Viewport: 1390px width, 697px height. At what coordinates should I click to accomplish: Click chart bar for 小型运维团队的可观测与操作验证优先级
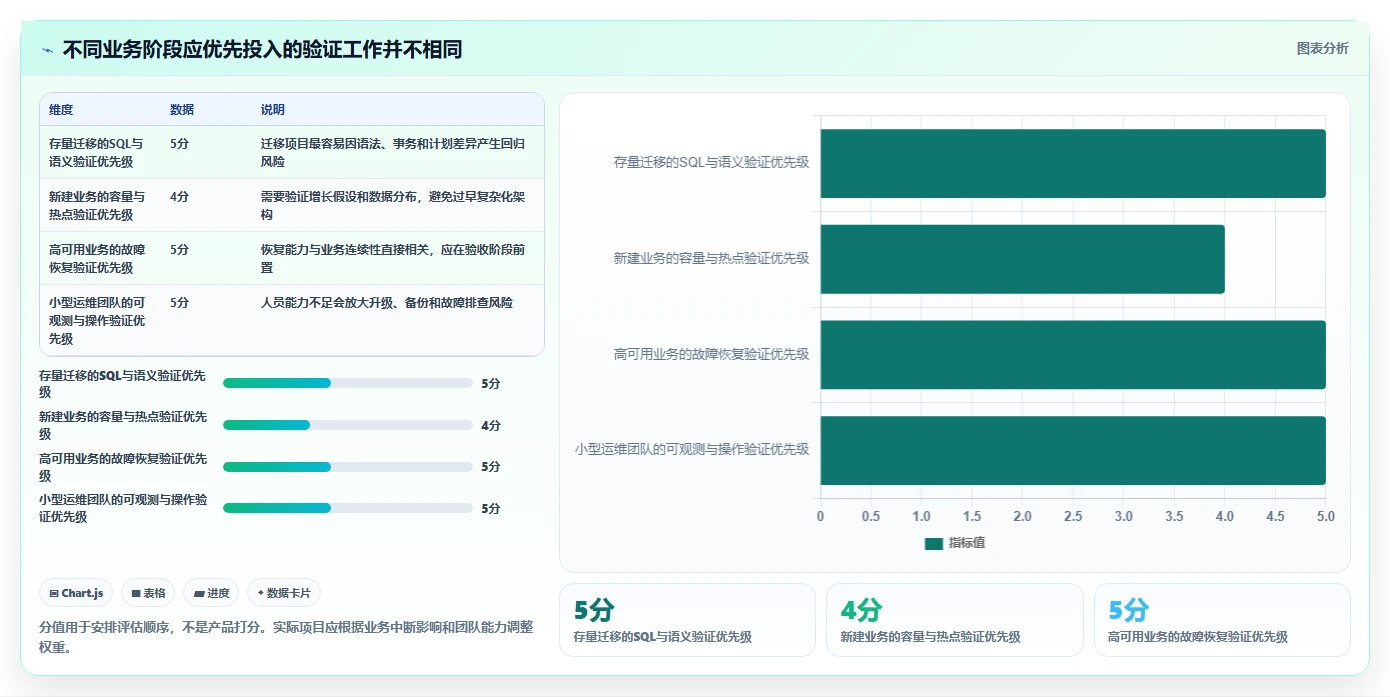(x=1073, y=450)
